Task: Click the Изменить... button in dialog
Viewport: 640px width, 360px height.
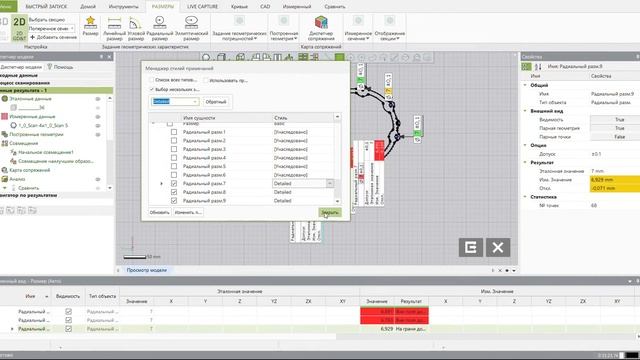Action: 188,212
